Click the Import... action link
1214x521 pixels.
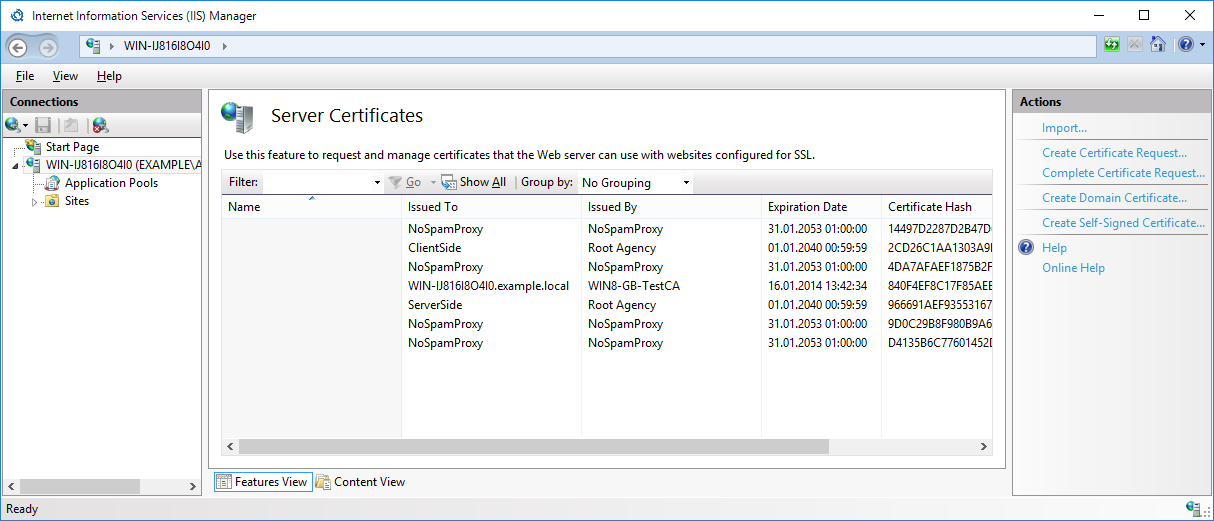(1064, 128)
